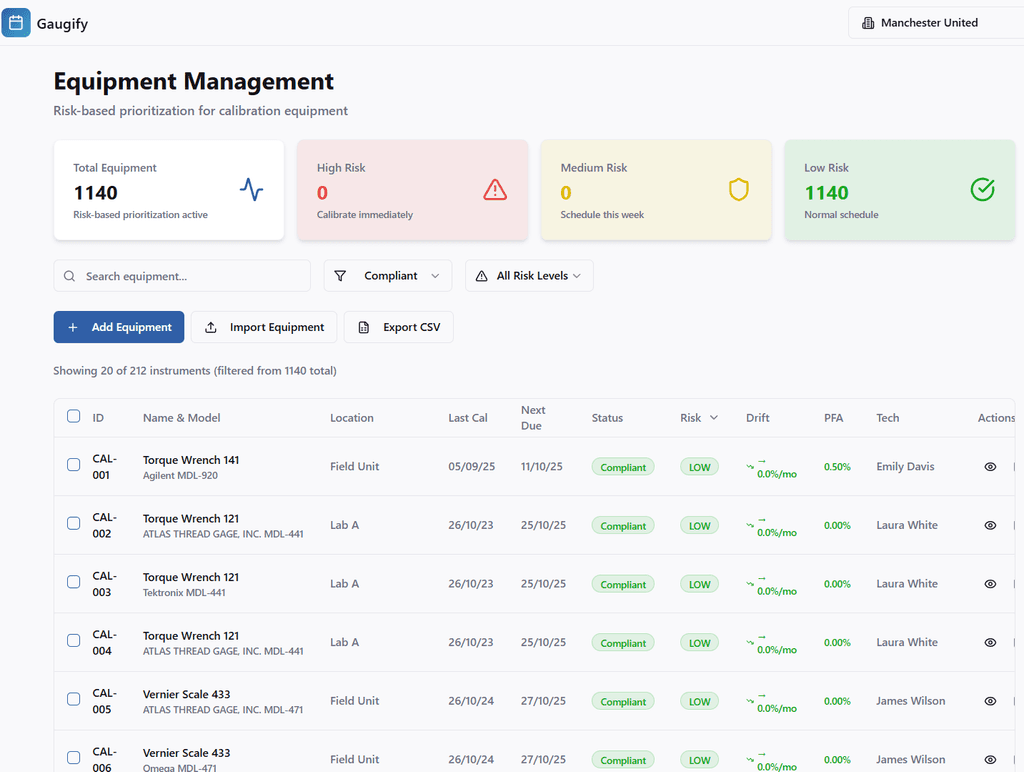Viewport: 1024px width, 772px height.
Task: Click the yellow shield icon on Medium Risk card
Action: pos(738,189)
